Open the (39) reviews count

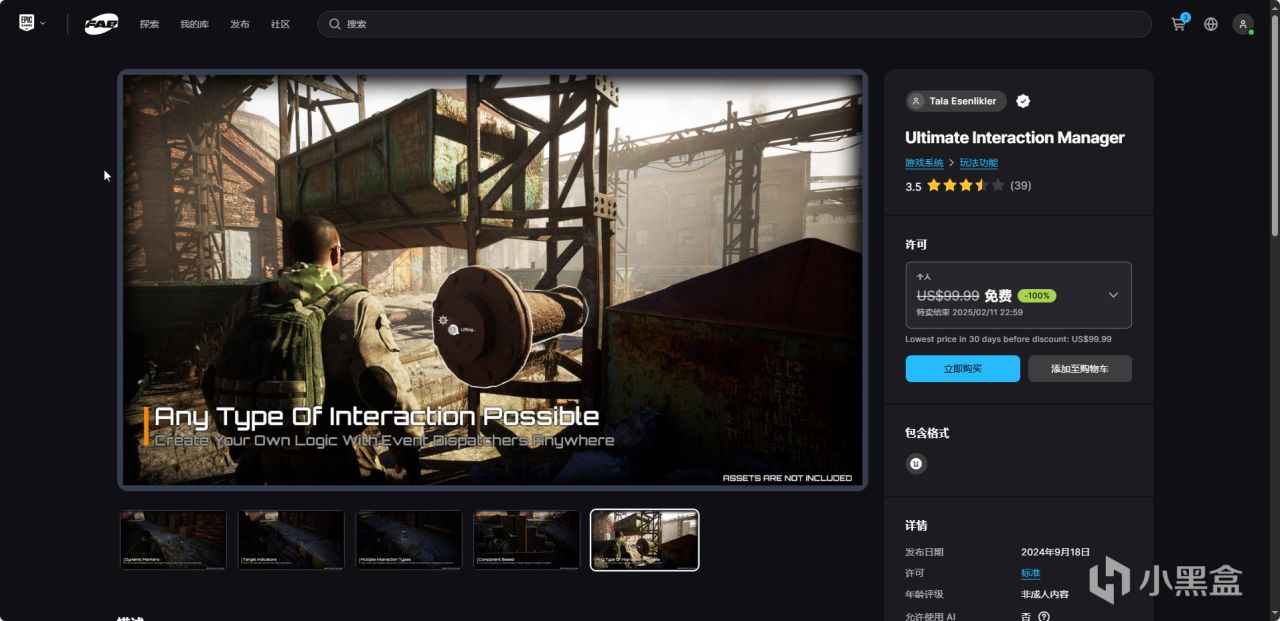(x=1021, y=185)
